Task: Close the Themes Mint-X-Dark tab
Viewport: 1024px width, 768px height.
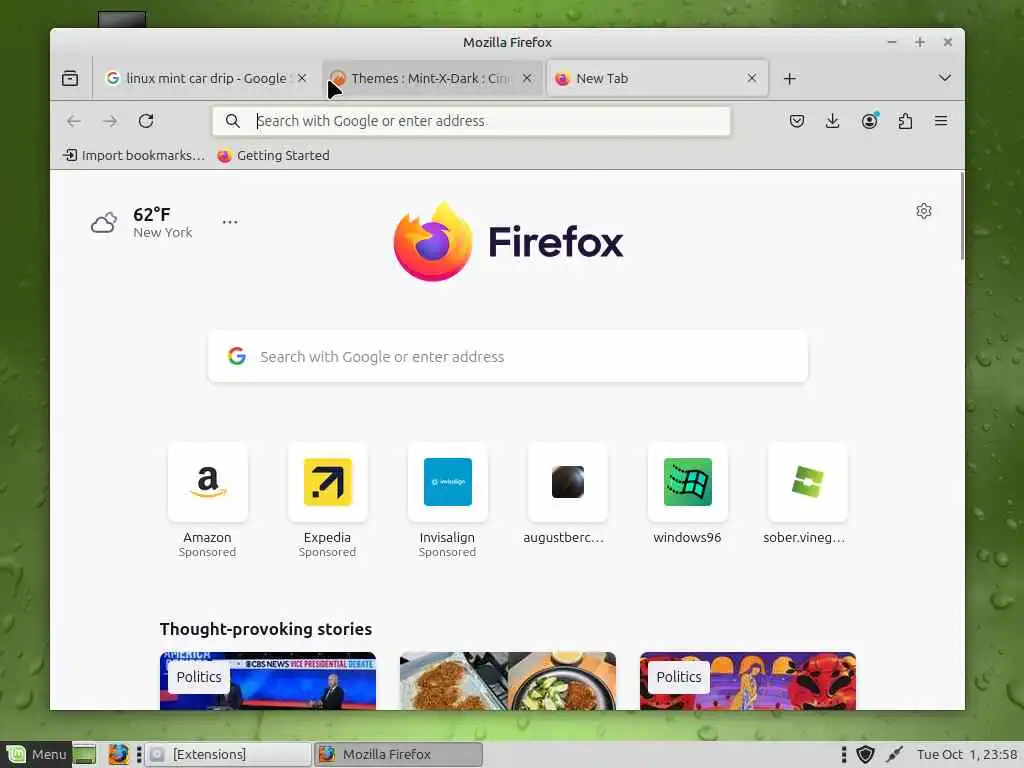Action: tap(527, 78)
